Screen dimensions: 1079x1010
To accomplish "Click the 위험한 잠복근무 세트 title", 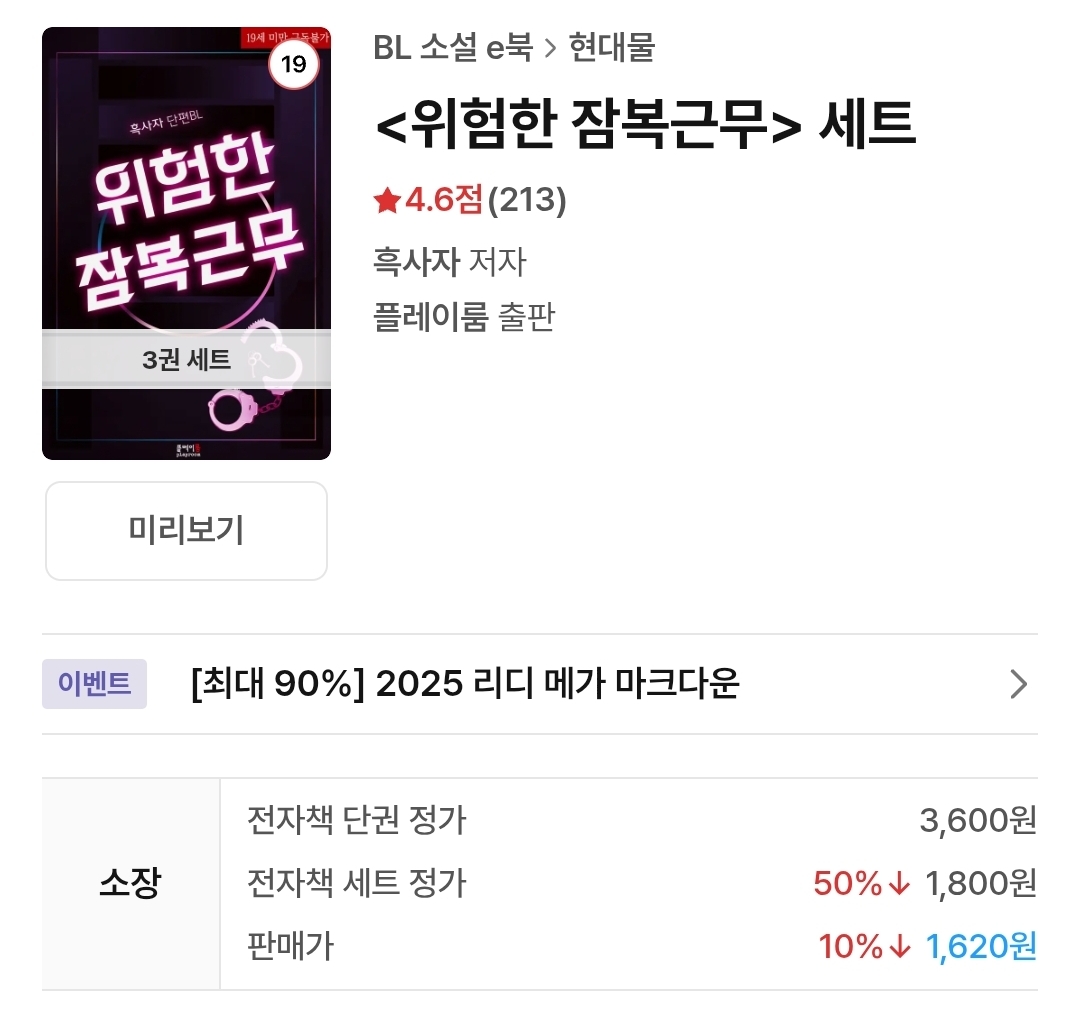I will click(645, 125).
